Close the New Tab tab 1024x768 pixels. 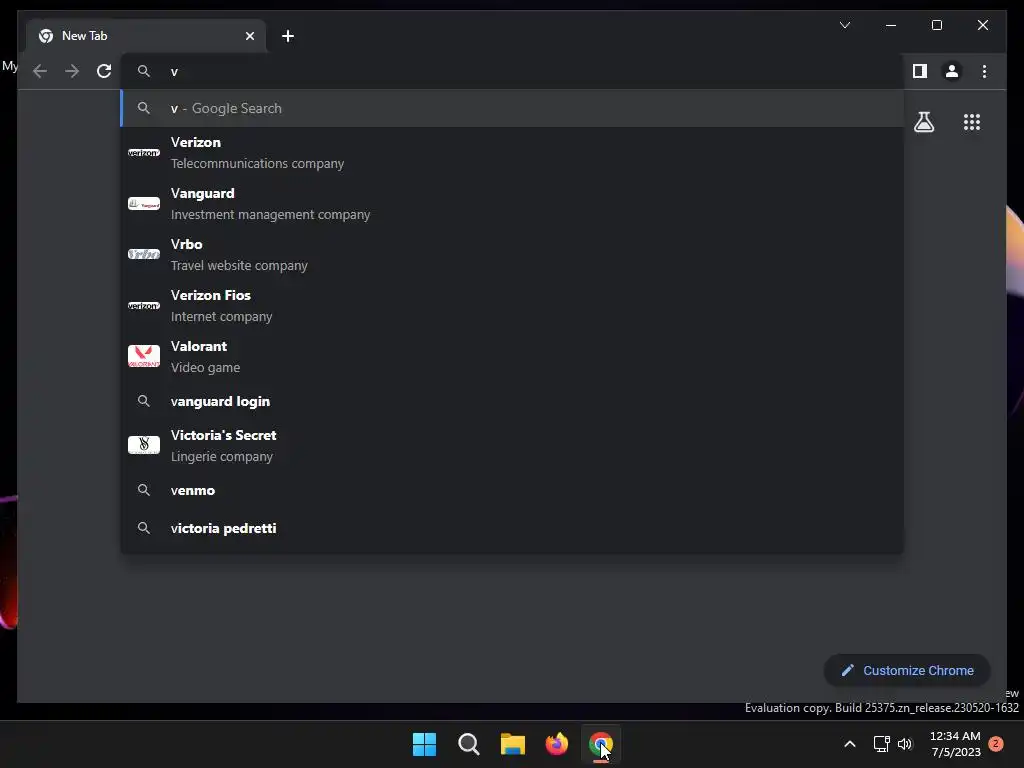pyautogui.click(x=249, y=36)
